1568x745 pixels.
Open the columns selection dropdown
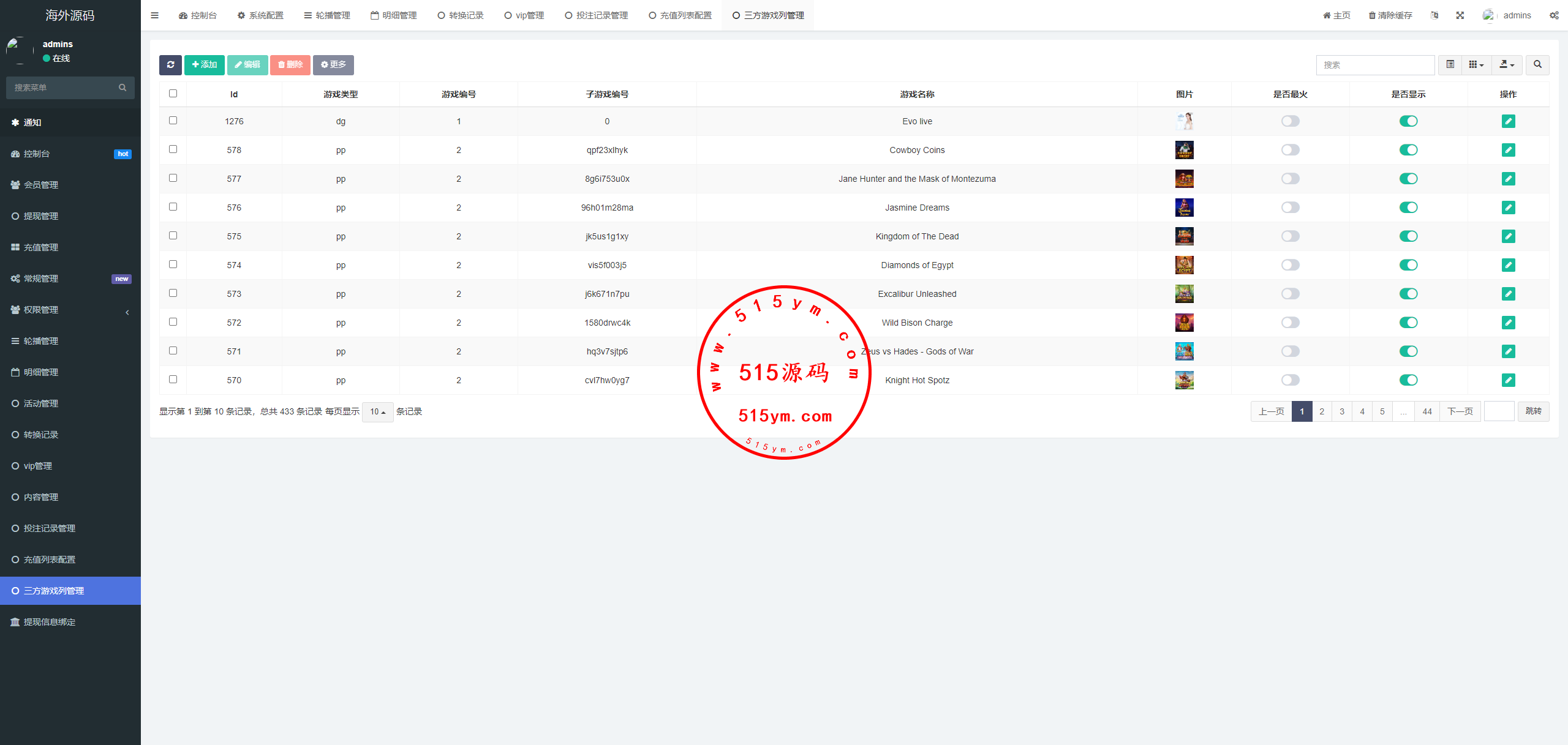(x=1476, y=65)
